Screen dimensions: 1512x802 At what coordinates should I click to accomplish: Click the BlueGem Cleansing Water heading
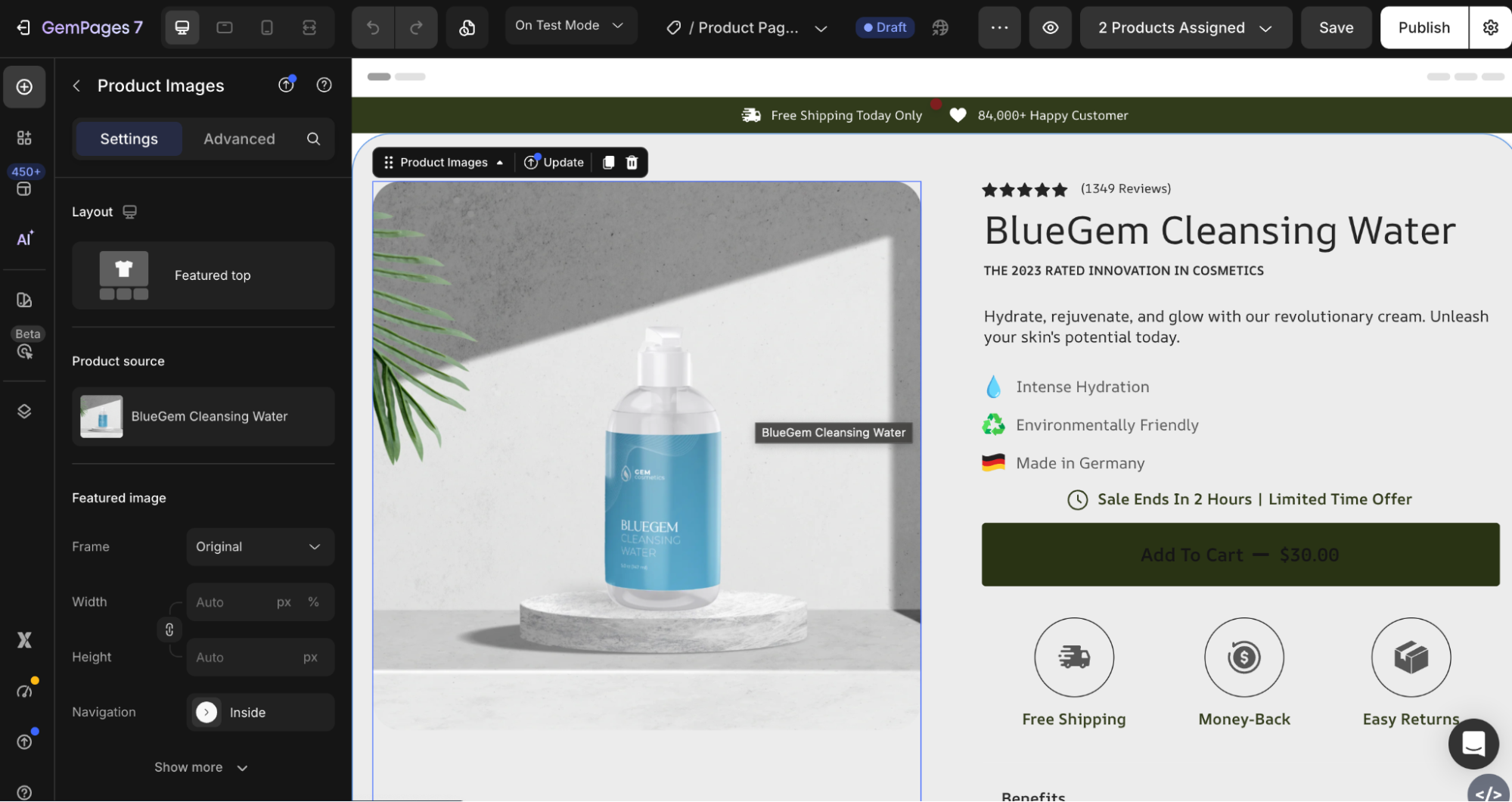(1219, 230)
